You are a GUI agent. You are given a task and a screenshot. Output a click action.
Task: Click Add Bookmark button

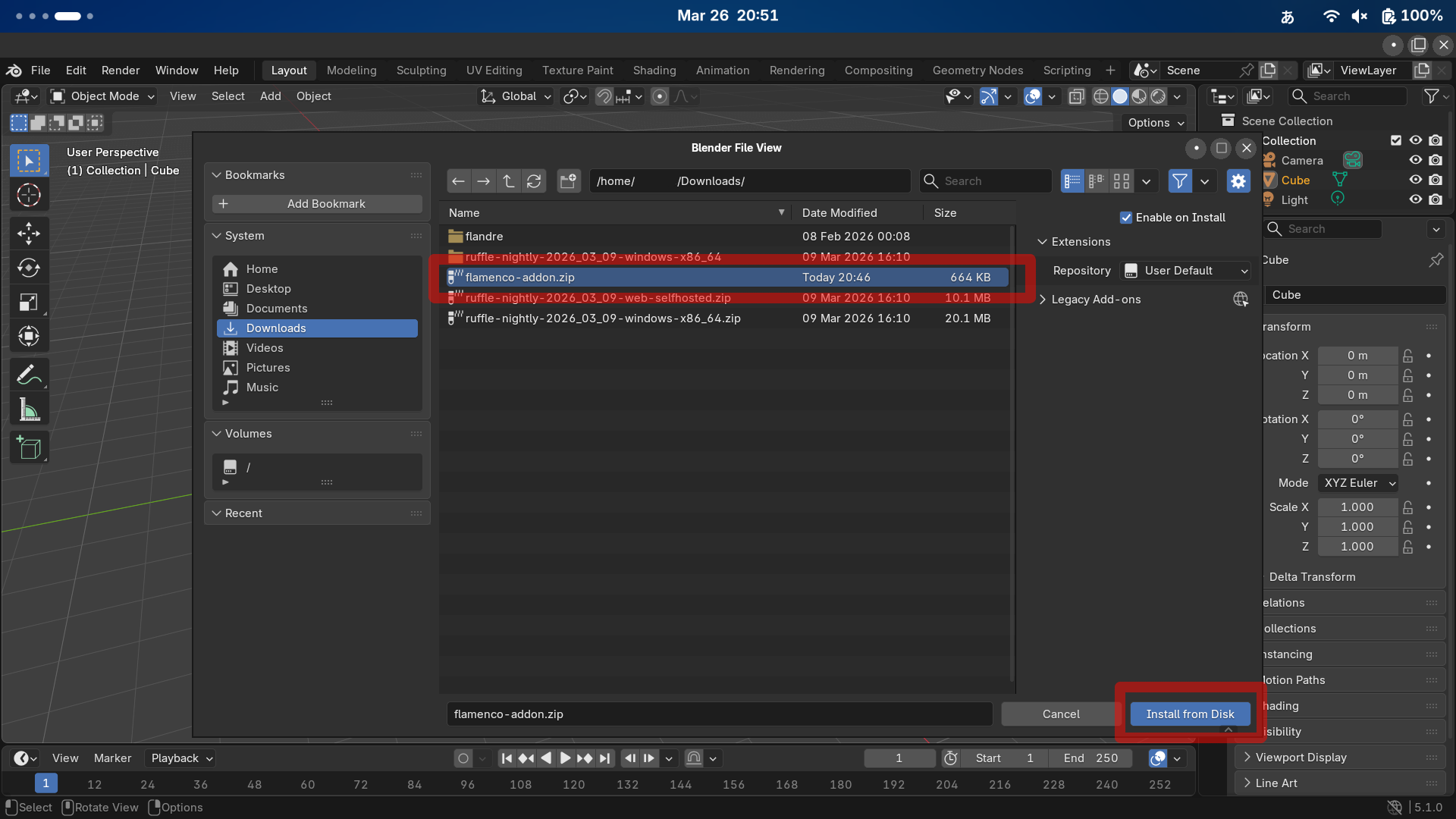pyautogui.click(x=317, y=204)
